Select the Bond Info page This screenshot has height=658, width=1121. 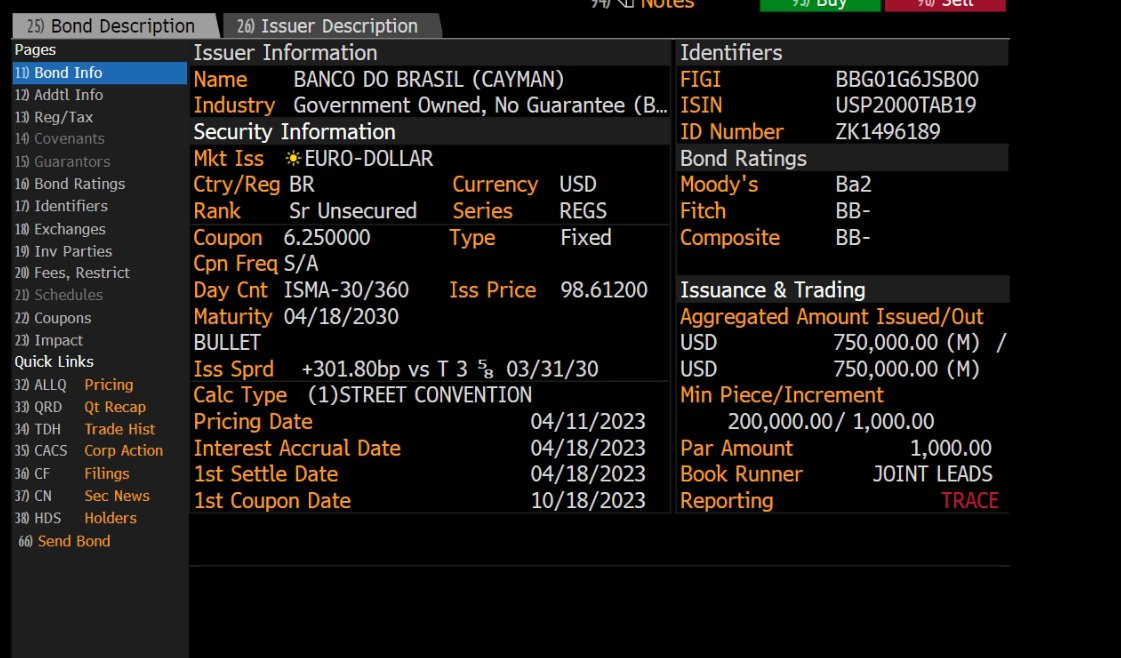pos(99,73)
